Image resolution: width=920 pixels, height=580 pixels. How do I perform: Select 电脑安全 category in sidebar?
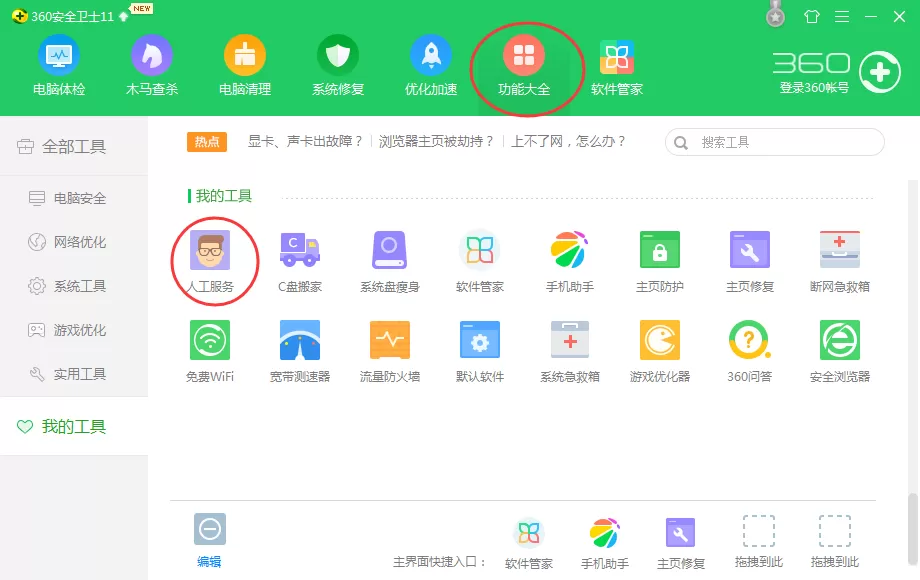74,198
